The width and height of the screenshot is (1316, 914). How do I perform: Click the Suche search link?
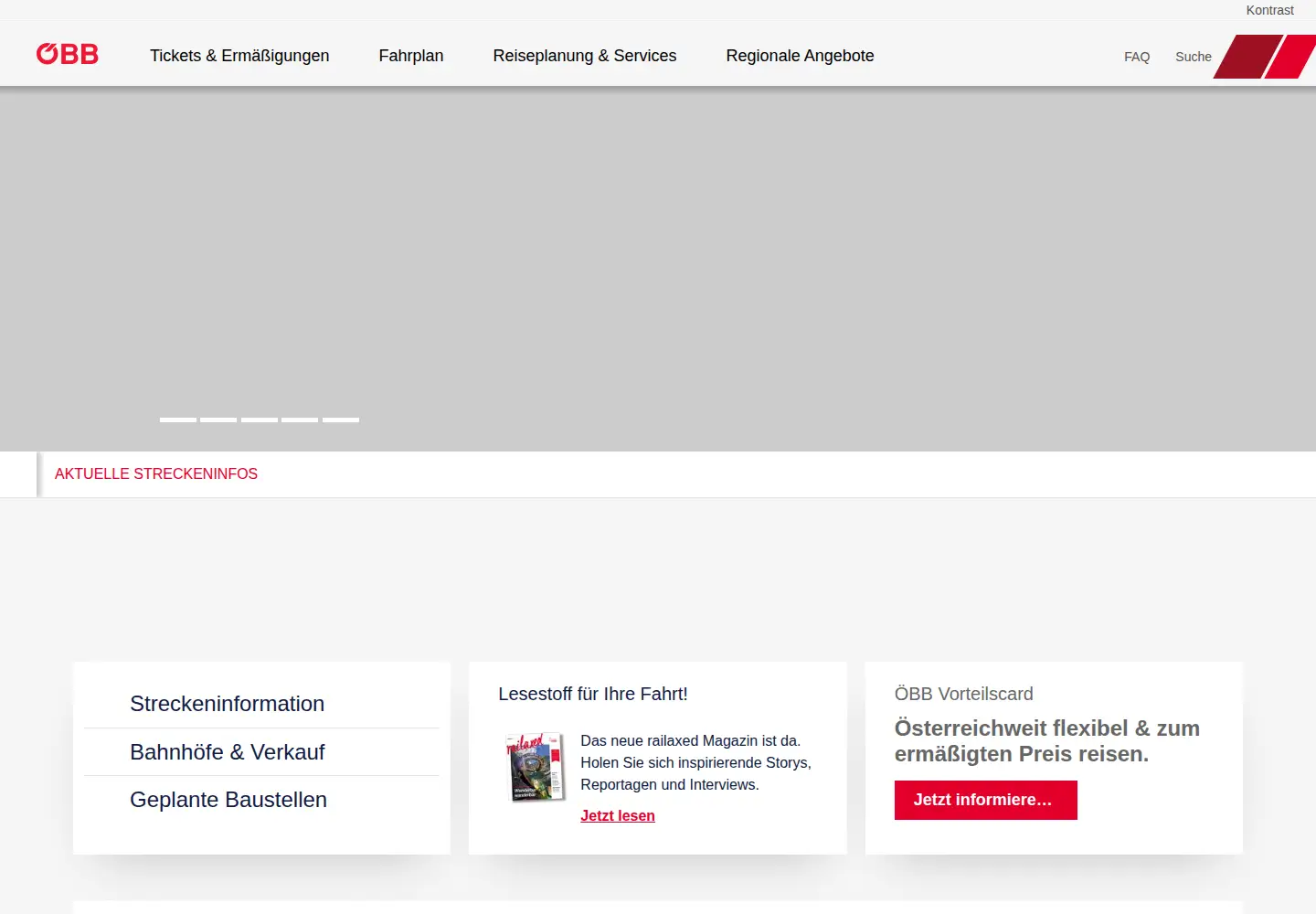(1194, 57)
